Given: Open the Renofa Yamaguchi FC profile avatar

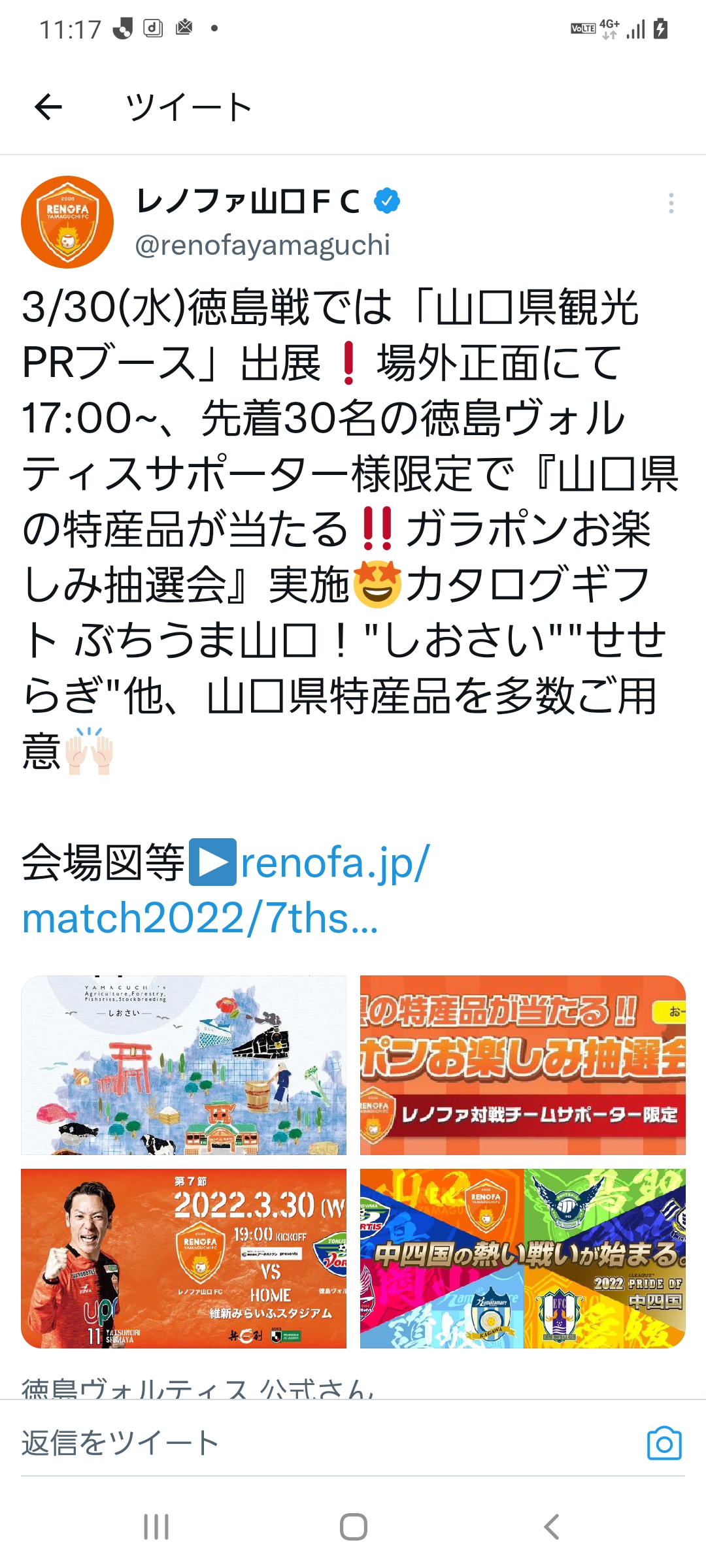Looking at the screenshot, I should [x=67, y=222].
